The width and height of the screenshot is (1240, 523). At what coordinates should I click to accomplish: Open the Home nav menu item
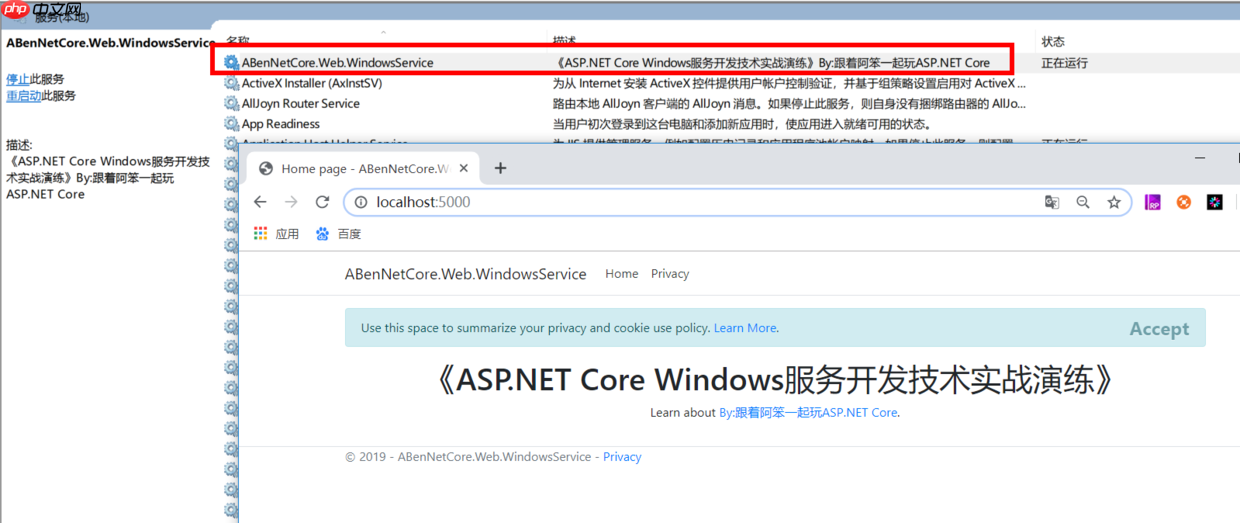pos(622,274)
